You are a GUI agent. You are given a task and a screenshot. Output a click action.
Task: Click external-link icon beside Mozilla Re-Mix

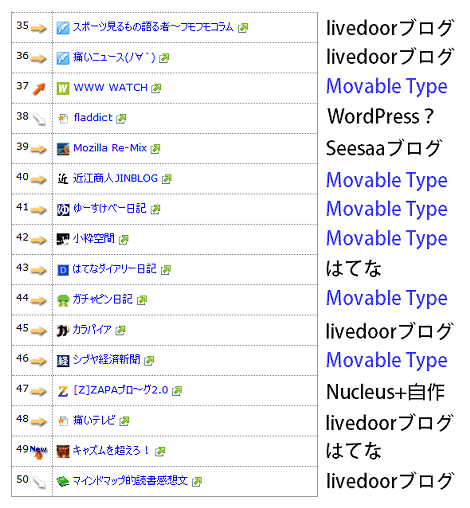[155, 149]
